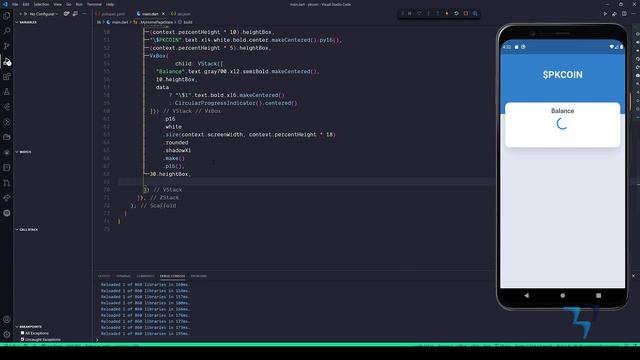Image resolution: width=640 pixels, height=360 pixels.
Task: Collapse the Variables section
Action: (x=26, y=22)
